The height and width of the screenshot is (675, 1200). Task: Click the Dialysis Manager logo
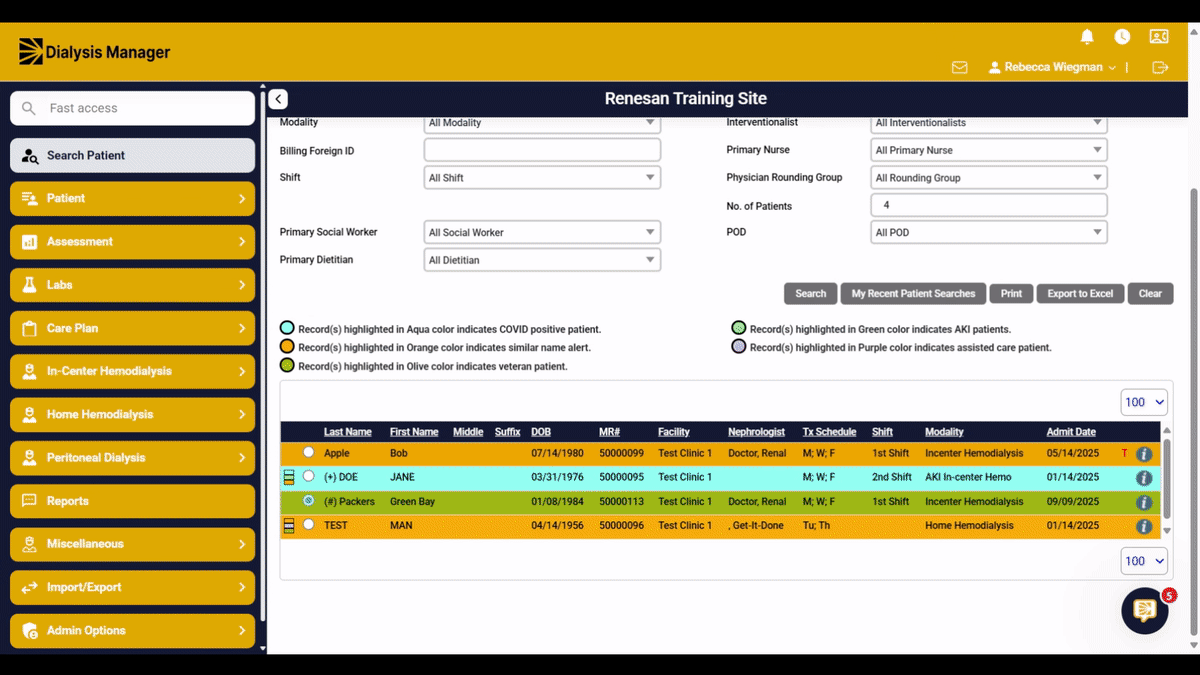(95, 52)
